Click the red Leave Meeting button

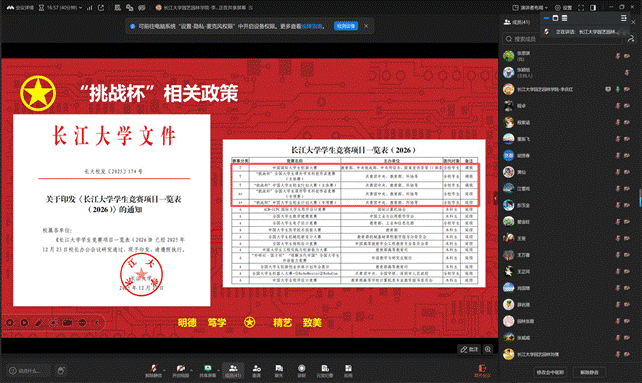(x=482, y=371)
